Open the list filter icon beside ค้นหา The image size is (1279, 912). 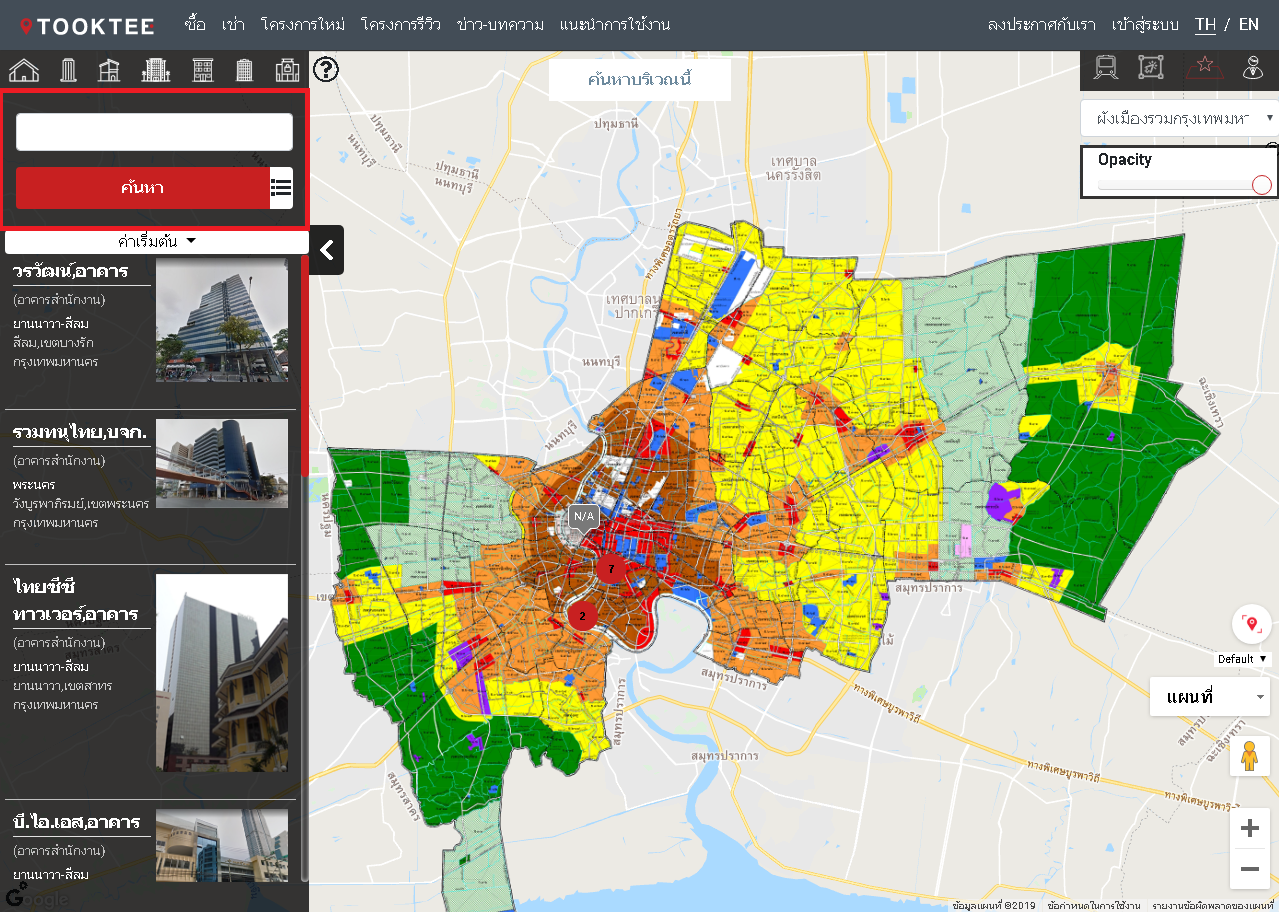coord(281,187)
